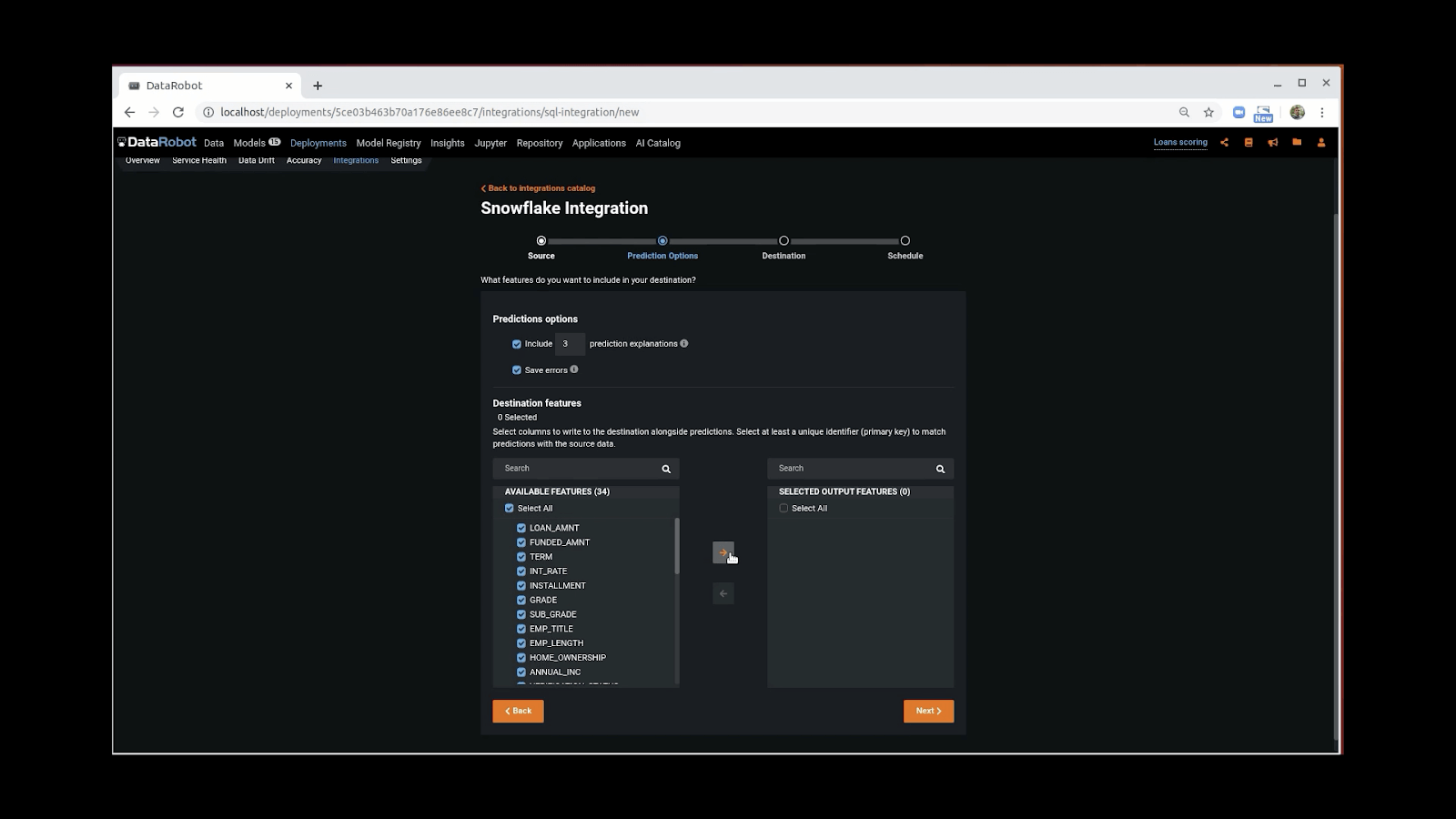Open AI Catalog
Screen dimensions: 1456x819
(658, 143)
